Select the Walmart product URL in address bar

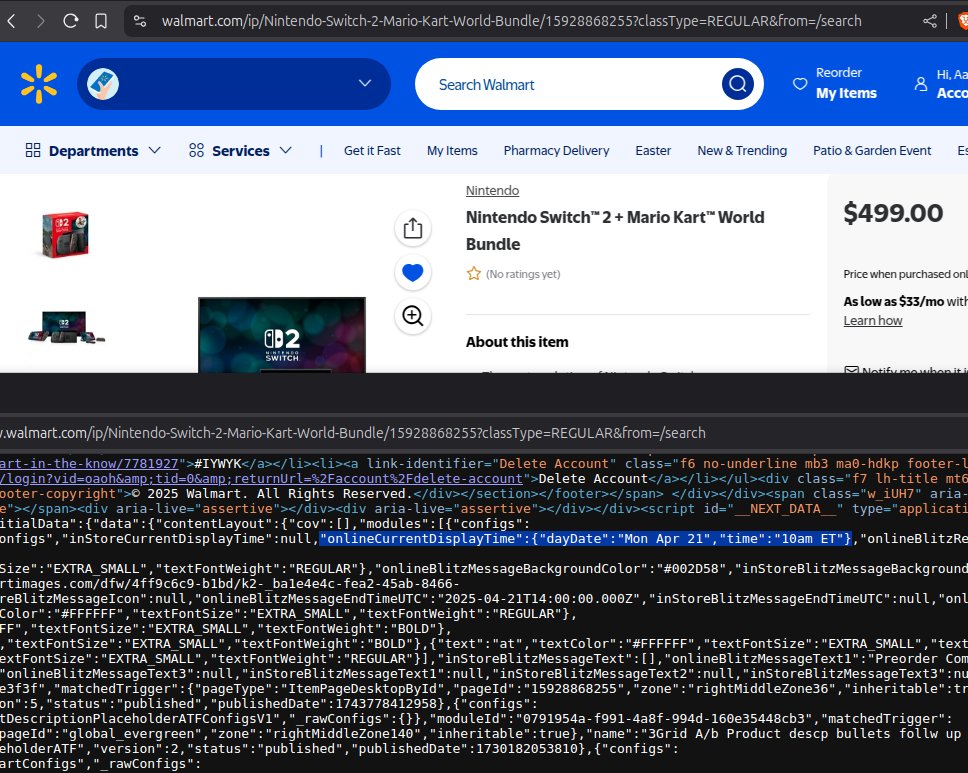(511, 21)
